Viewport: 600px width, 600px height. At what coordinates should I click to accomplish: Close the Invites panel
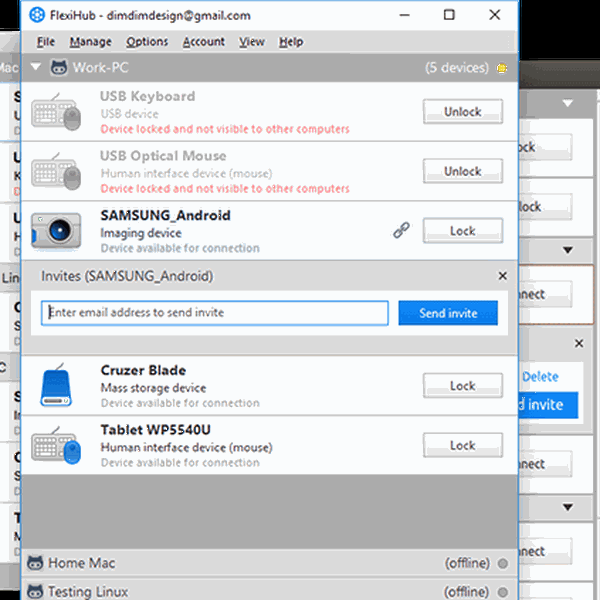502,276
